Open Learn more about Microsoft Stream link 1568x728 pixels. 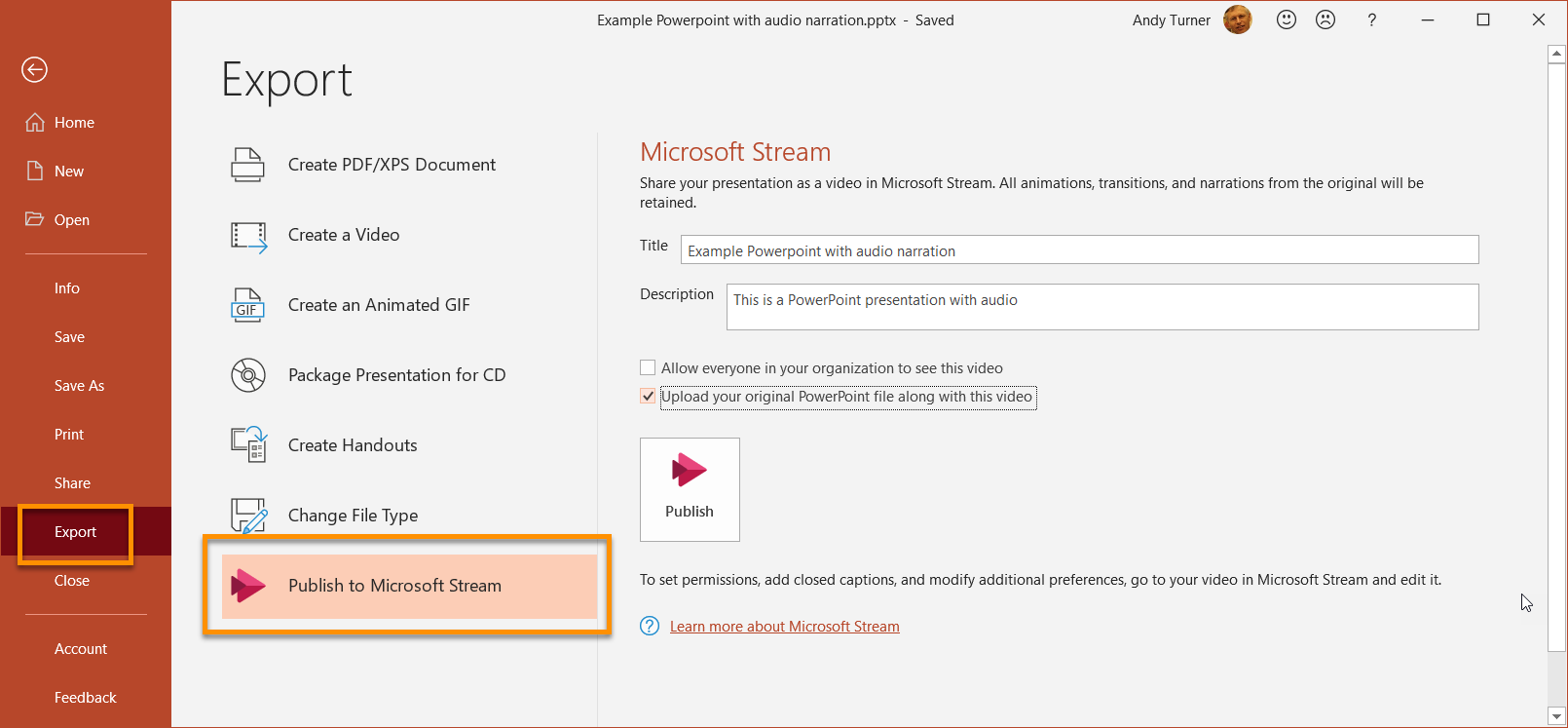785,626
